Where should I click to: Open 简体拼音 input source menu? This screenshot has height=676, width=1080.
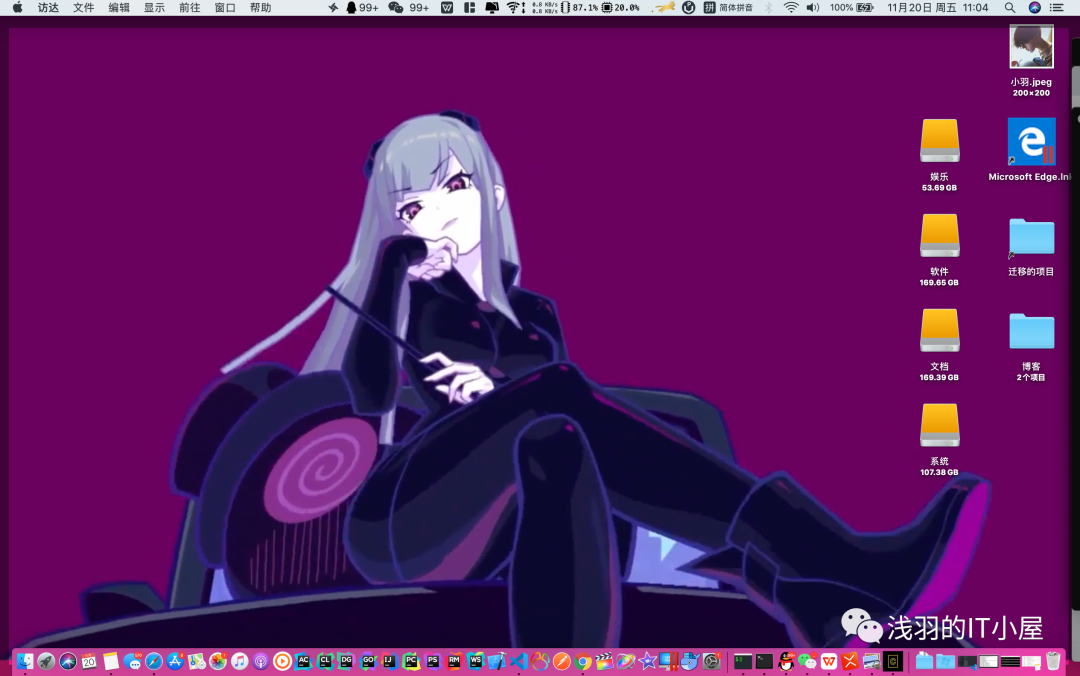point(728,8)
